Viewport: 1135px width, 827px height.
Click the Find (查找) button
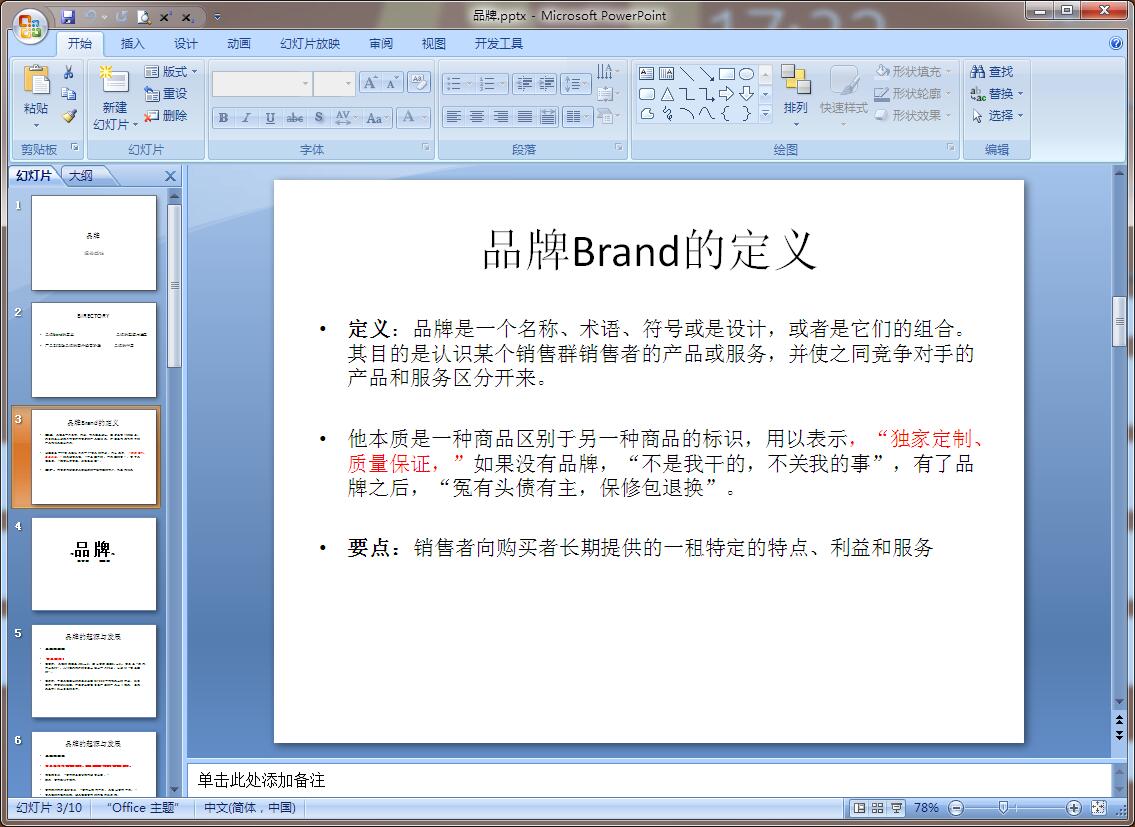click(992, 72)
